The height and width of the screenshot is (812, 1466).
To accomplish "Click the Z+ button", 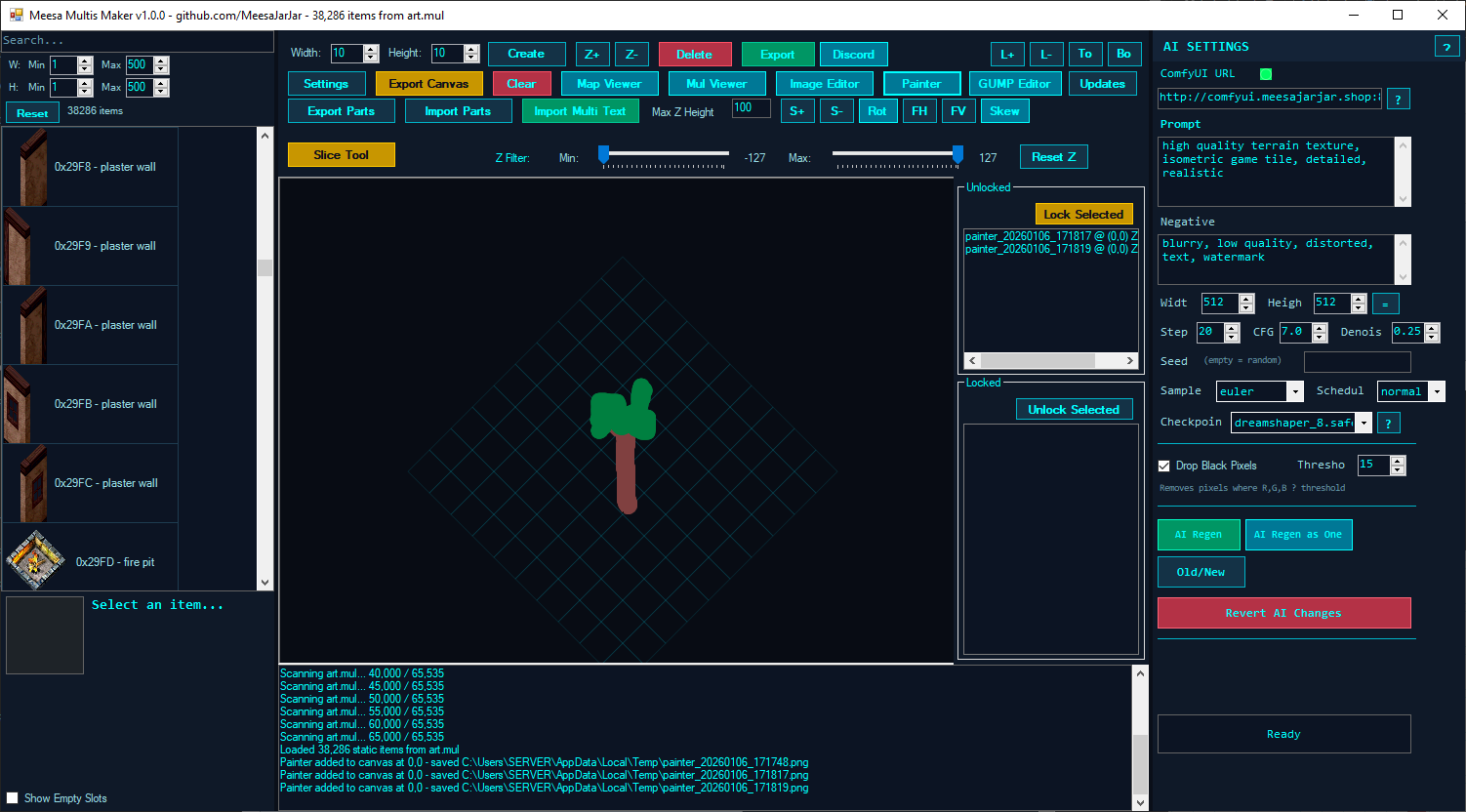I will (592, 55).
